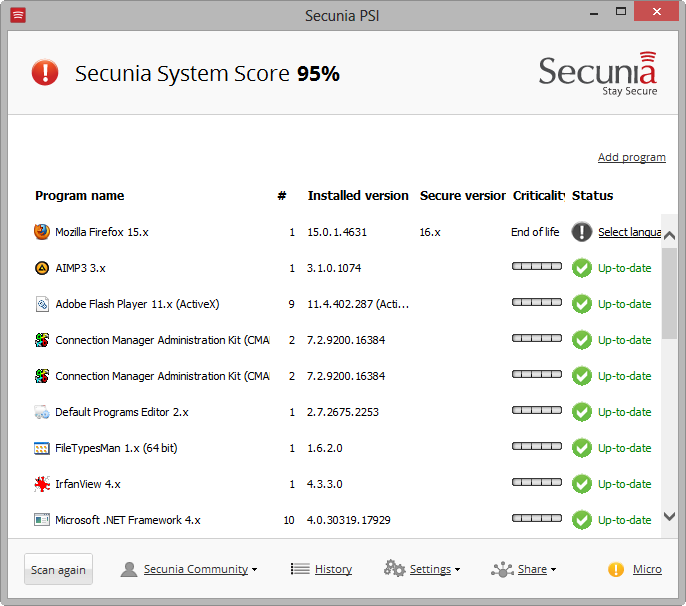Click the scrollbar up arrow
This screenshot has width=686, height=606.
point(669,235)
